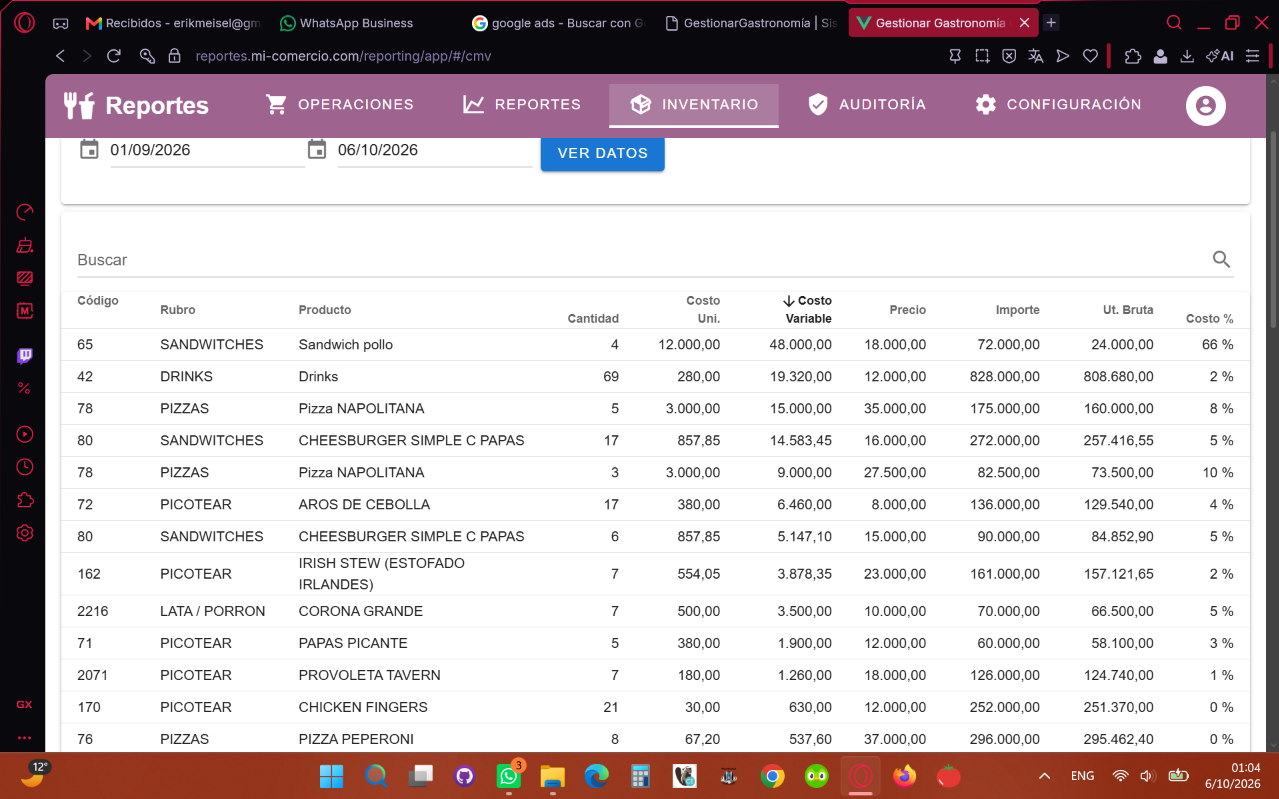The height and width of the screenshot is (799, 1279).
Task: Open Opera sidebar settings gear
Action: (25, 533)
